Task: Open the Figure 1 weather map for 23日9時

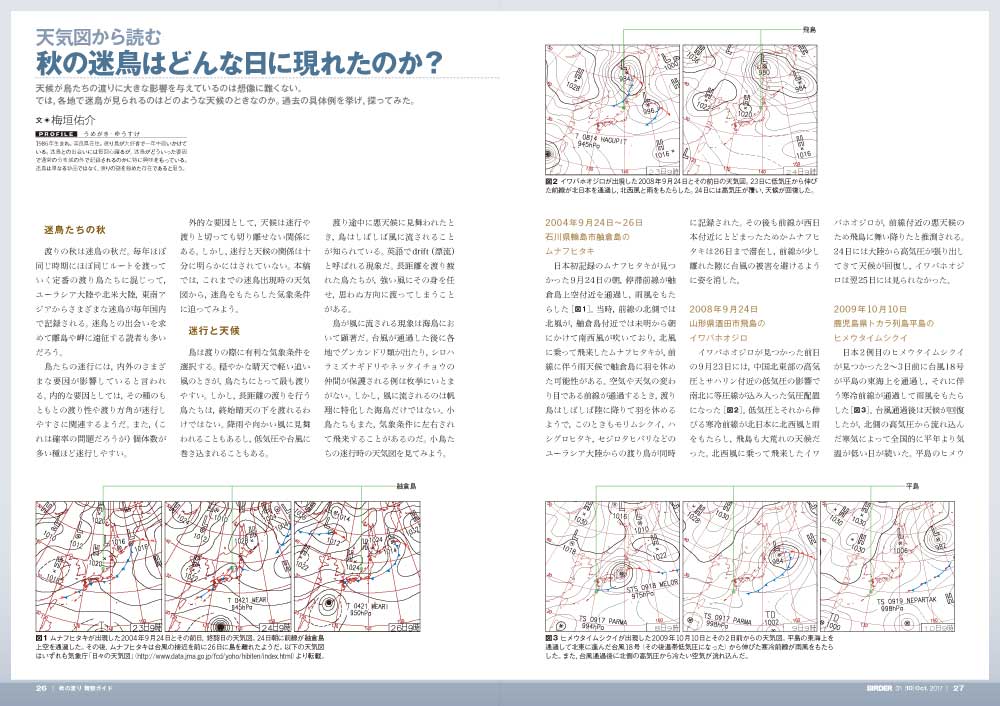Action: pyautogui.click(x=99, y=566)
